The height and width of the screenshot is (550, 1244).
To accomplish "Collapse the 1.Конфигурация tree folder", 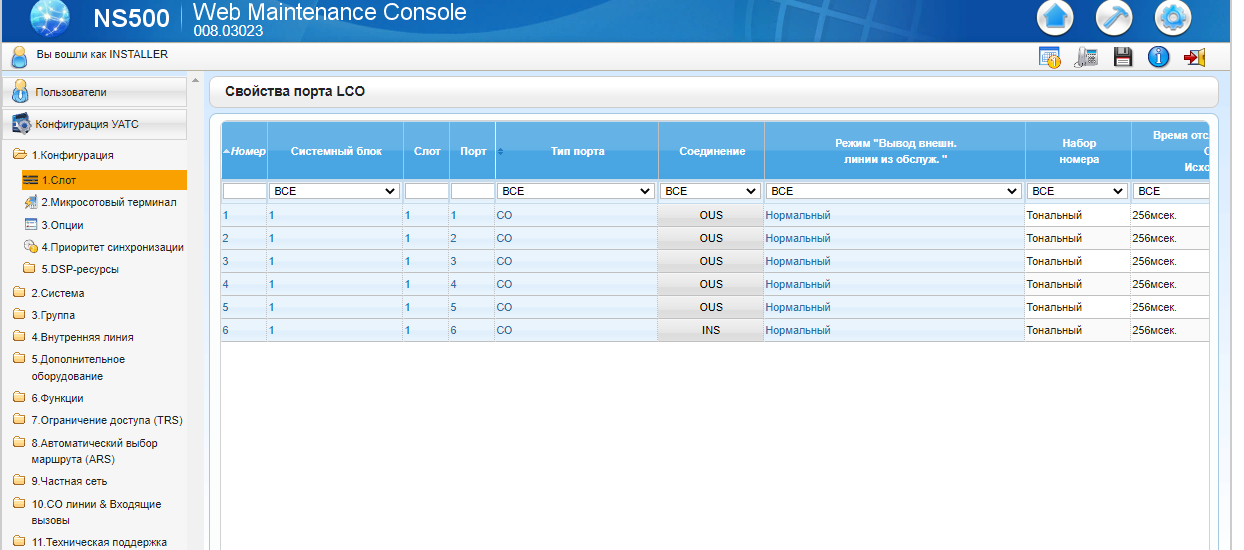I will click(x=19, y=155).
